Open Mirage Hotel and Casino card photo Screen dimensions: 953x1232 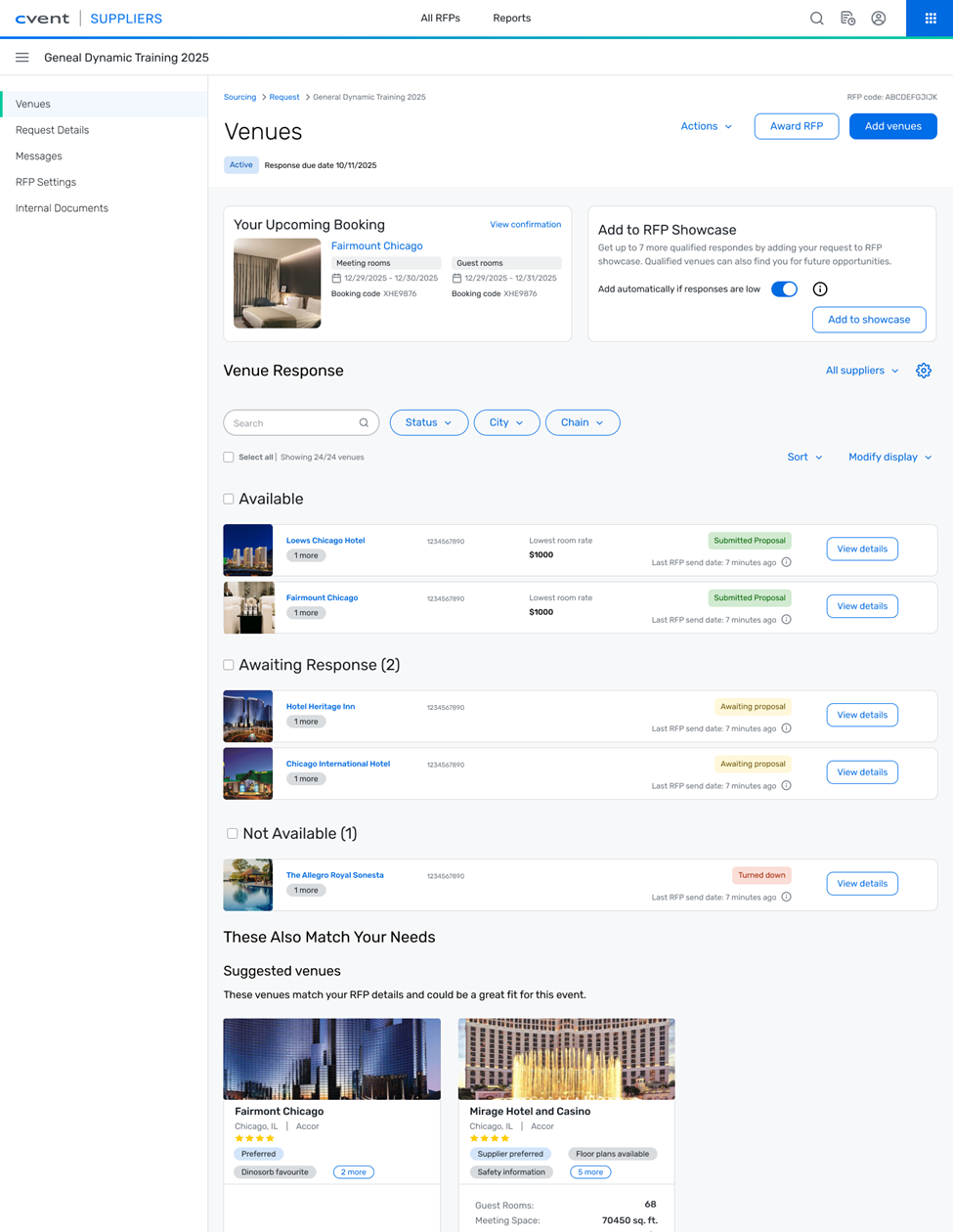567,1059
